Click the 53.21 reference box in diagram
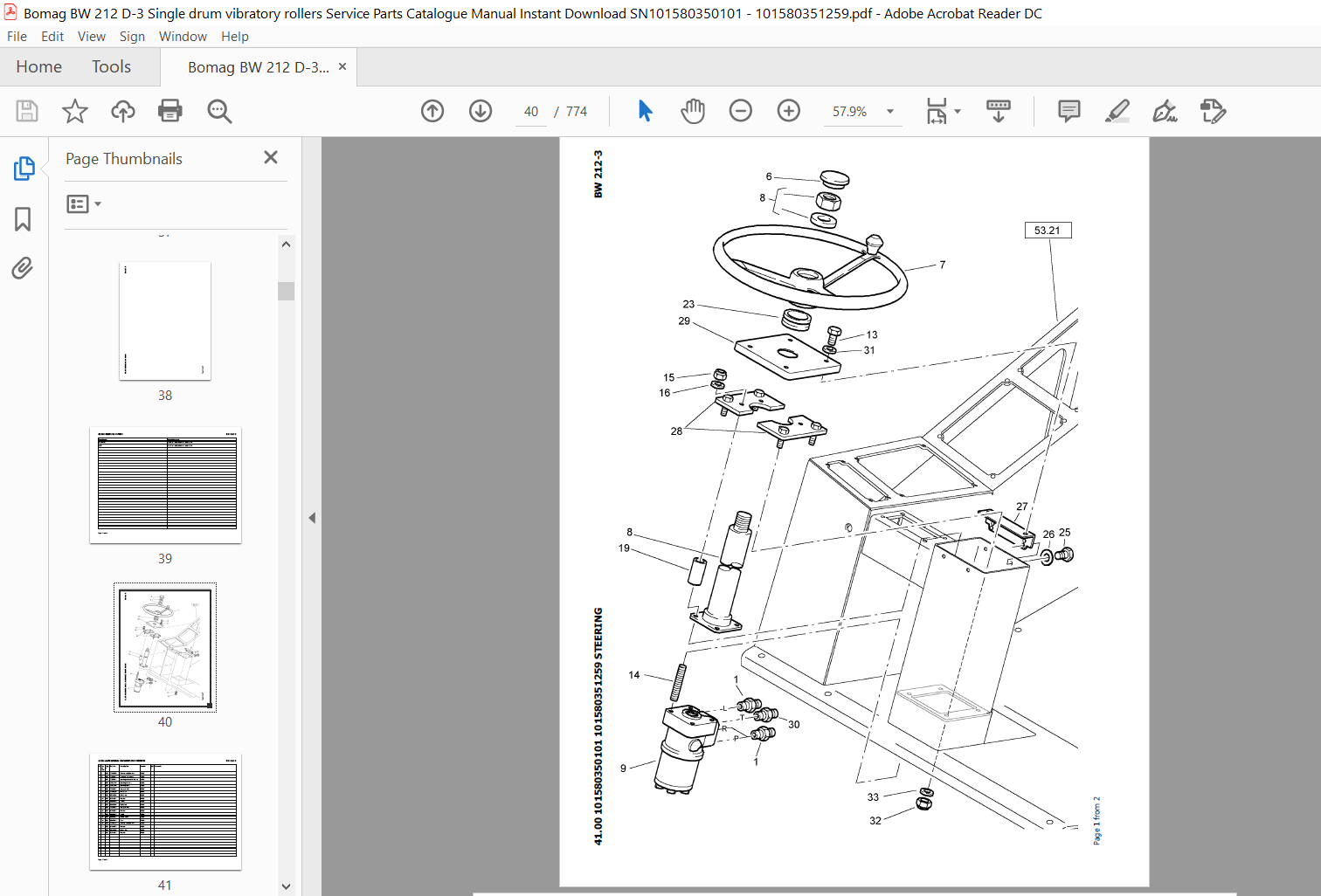The height and width of the screenshot is (896, 1321). click(x=1048, y=231)
